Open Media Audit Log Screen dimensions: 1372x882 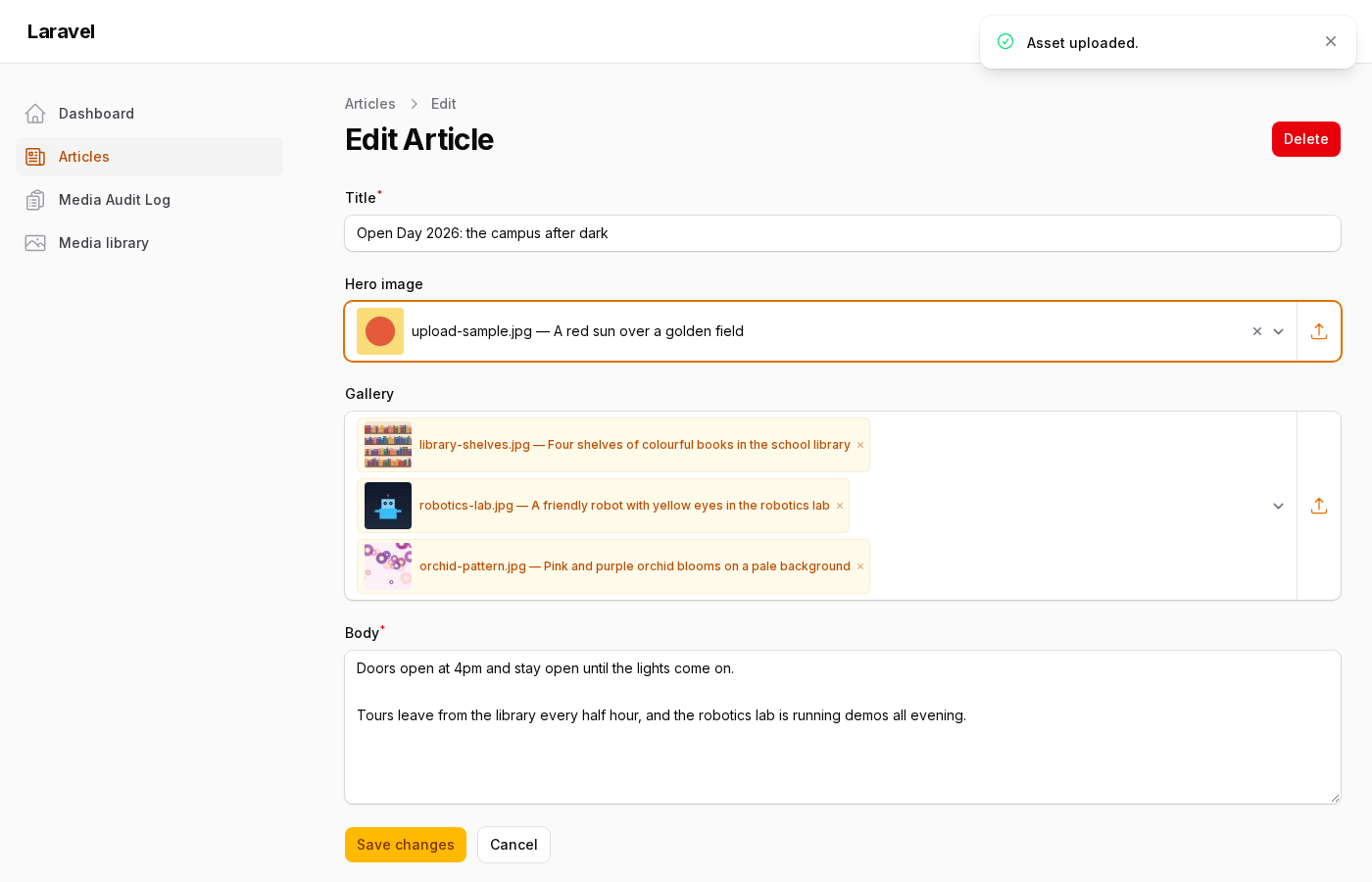[149, 200]
